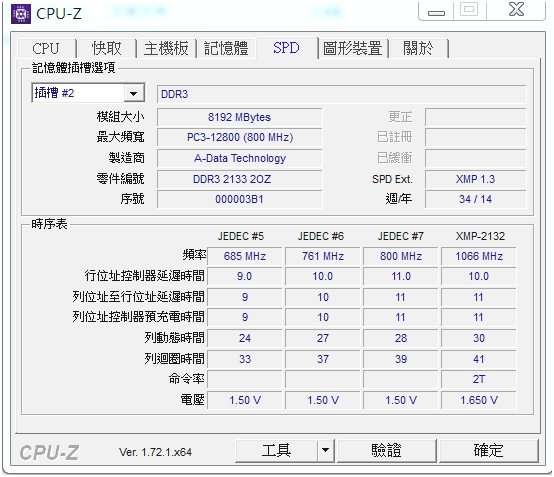Click the 工具 button

point(276,450)
